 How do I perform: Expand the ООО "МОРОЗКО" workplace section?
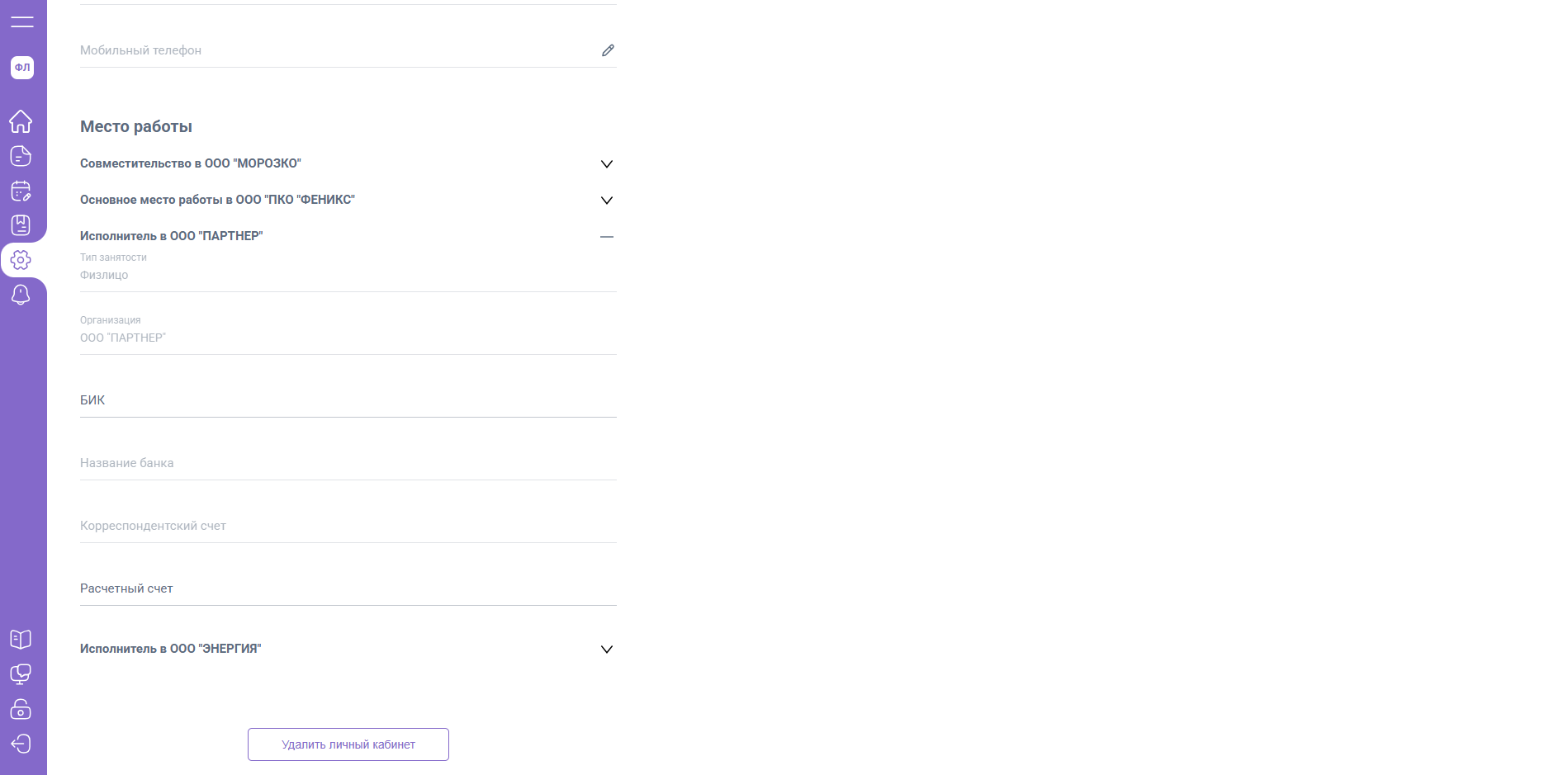(606, 164)
